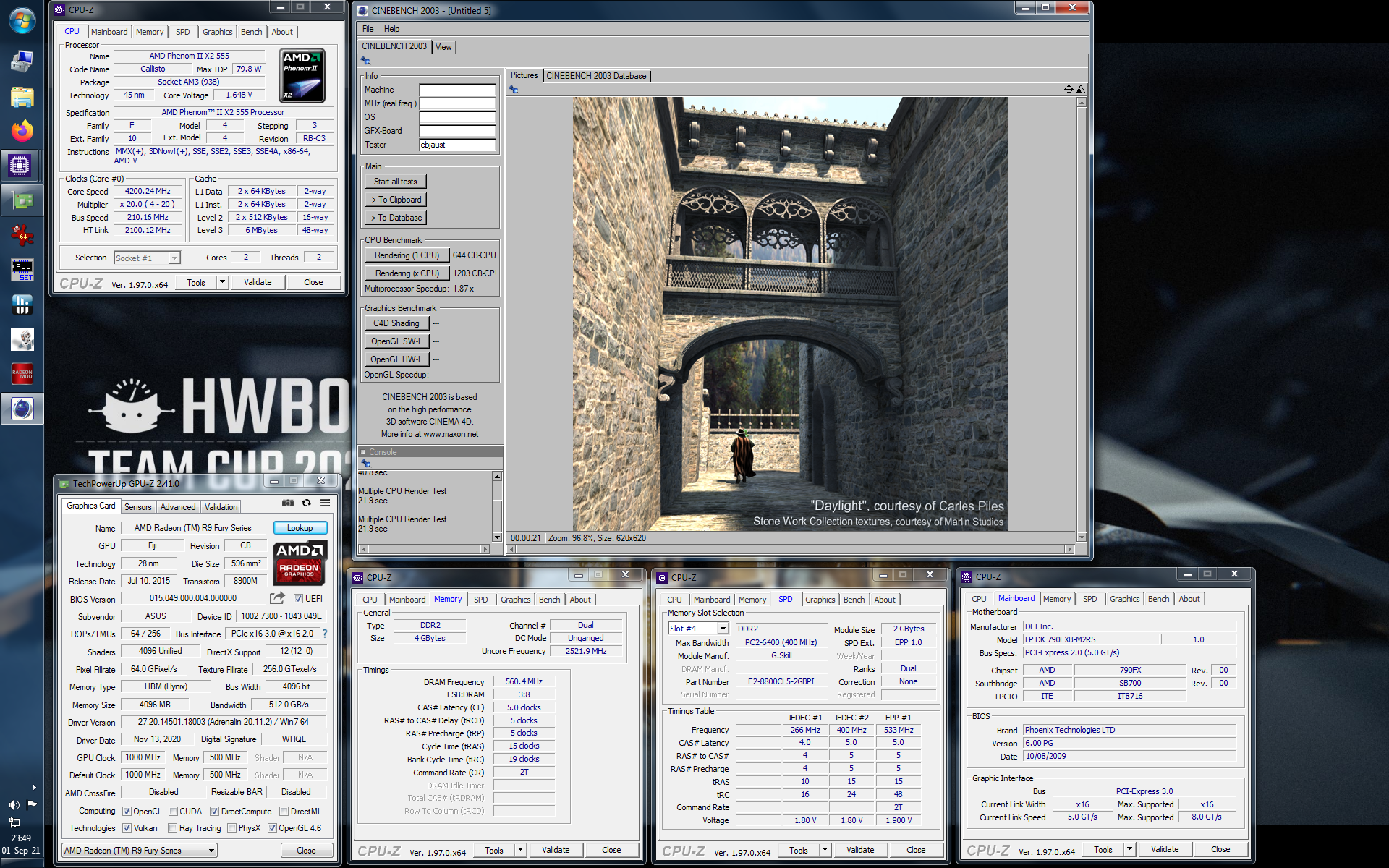Click the pushpin under CINEBENCH 2003 tab
The width and height of the screenshot is (1389, 868).
(x=365, y=61)
